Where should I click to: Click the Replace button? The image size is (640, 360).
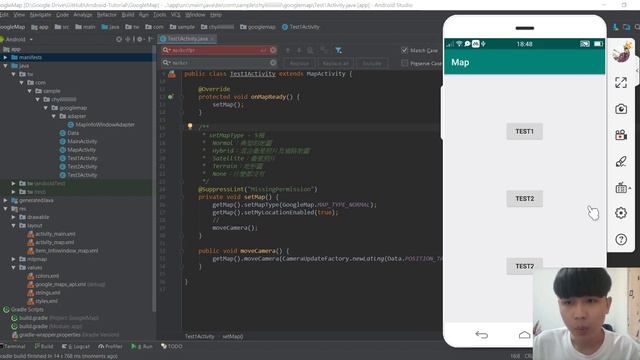299,63
